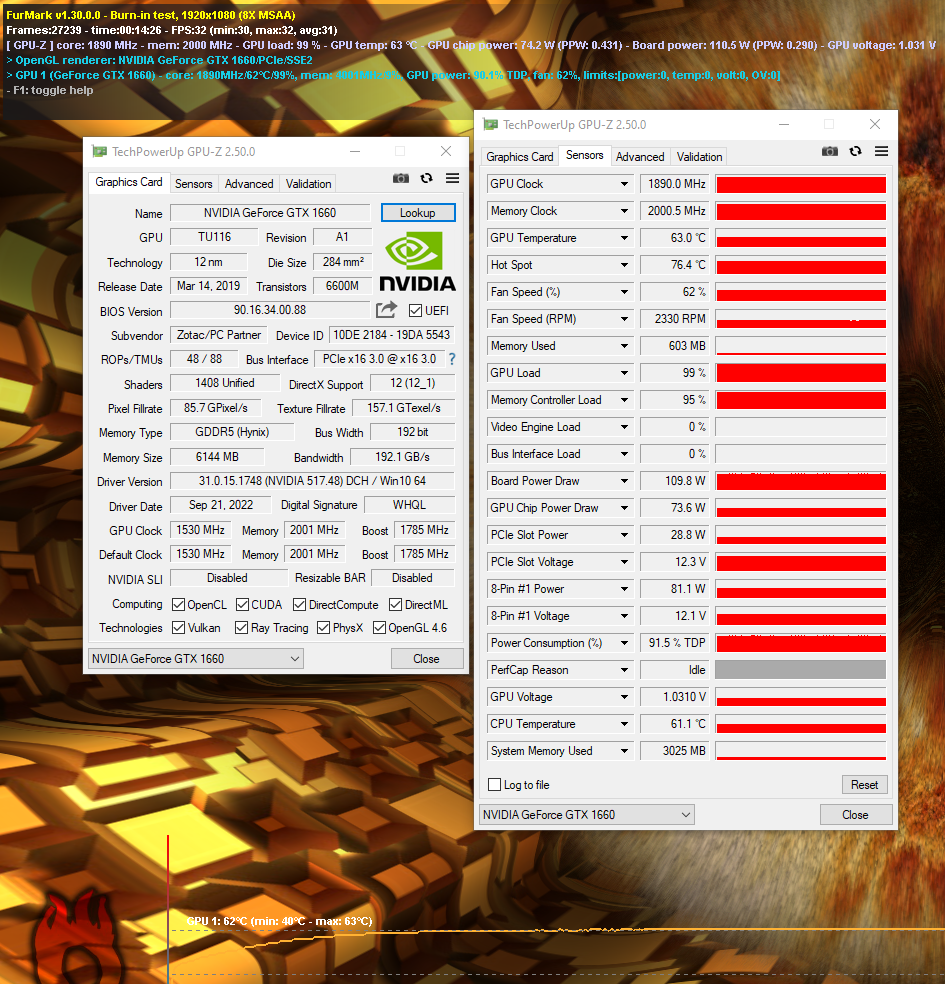Click the Device ID field

tap(391, 335)
